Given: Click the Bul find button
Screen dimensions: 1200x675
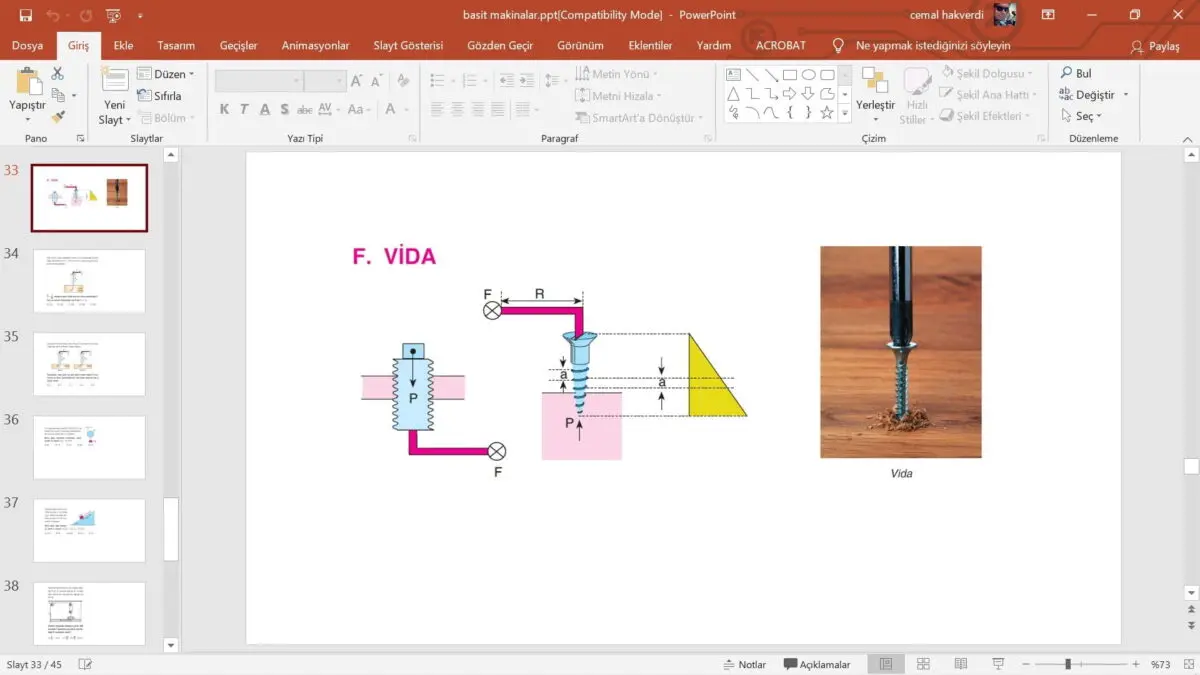Looking at the screenshot, I should (1076, 73).
